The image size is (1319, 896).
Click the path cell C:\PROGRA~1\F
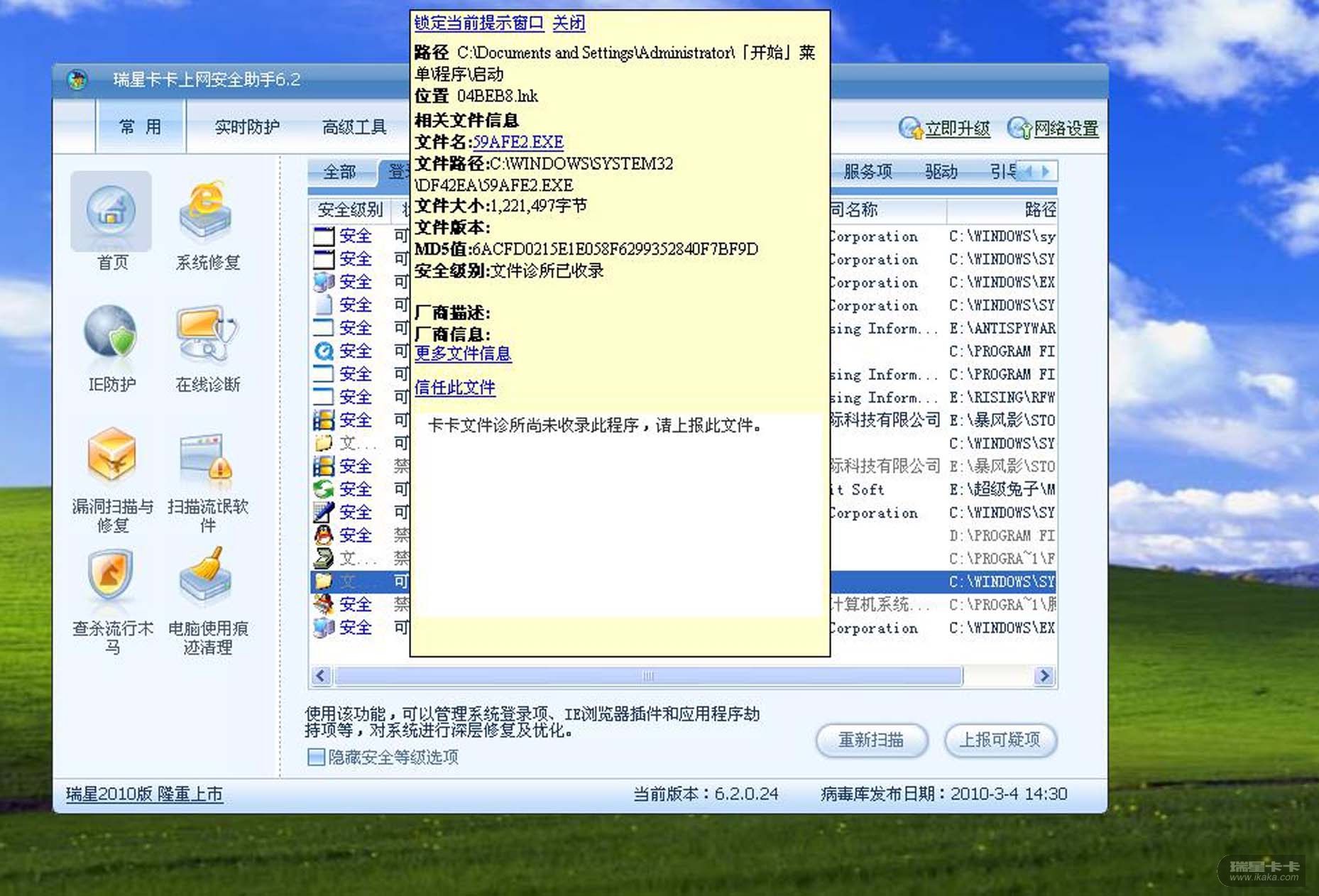pyautogui.click(x=1002, y=558)
